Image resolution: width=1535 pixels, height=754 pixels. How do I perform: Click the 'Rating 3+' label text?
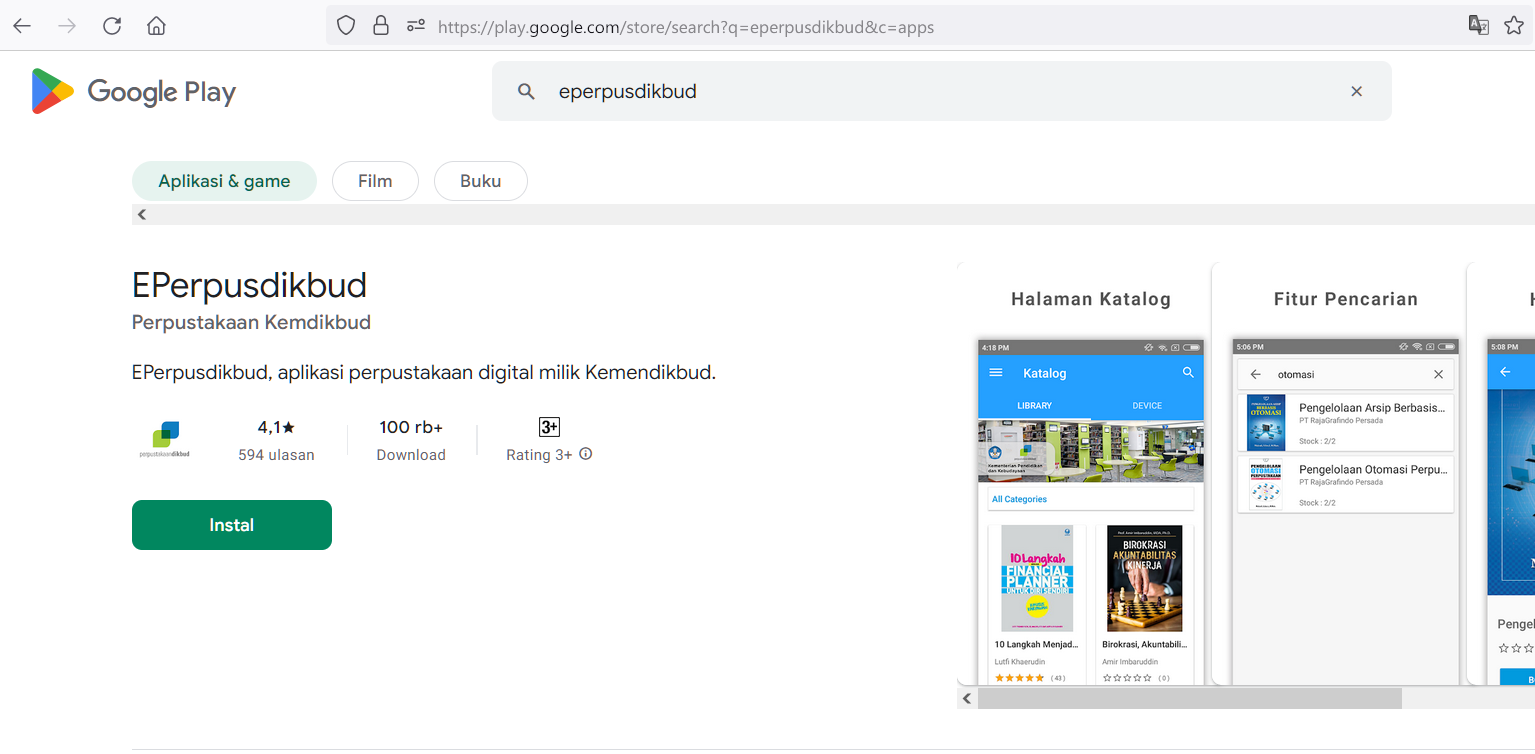tap(539, 455)
